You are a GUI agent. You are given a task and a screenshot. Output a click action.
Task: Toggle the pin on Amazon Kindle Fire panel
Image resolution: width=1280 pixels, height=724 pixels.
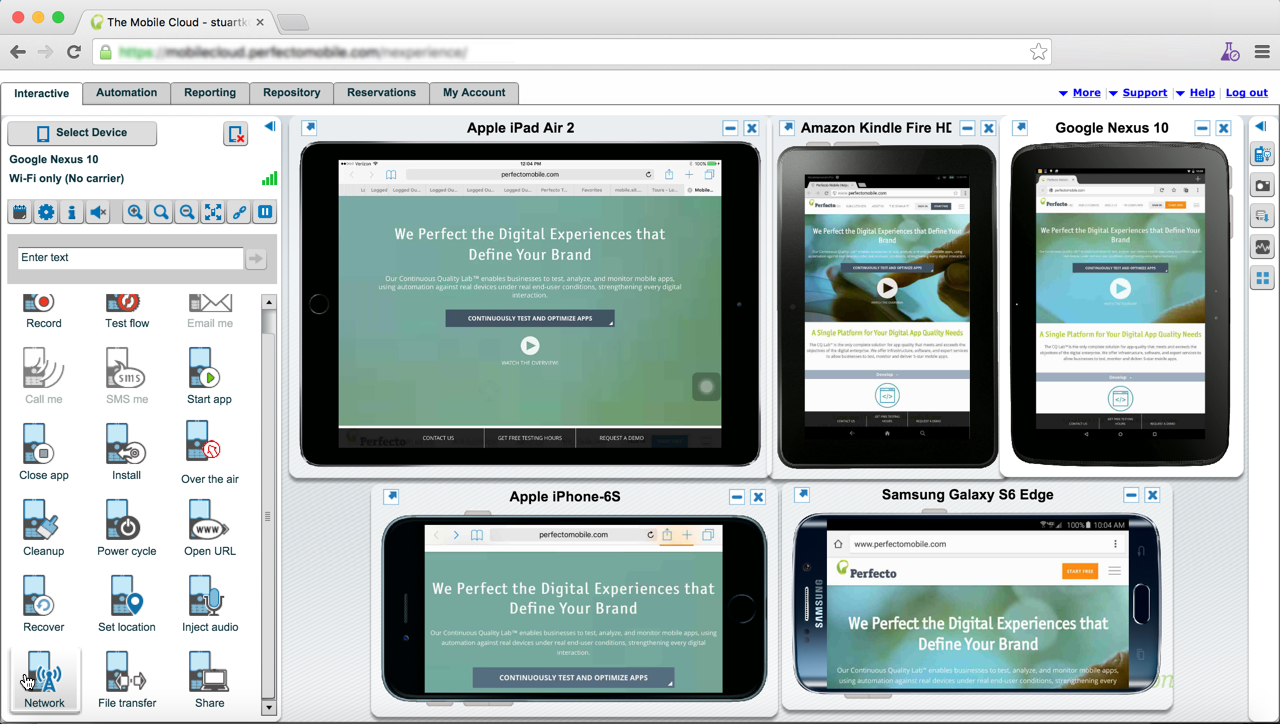click(x=787, y=128)
